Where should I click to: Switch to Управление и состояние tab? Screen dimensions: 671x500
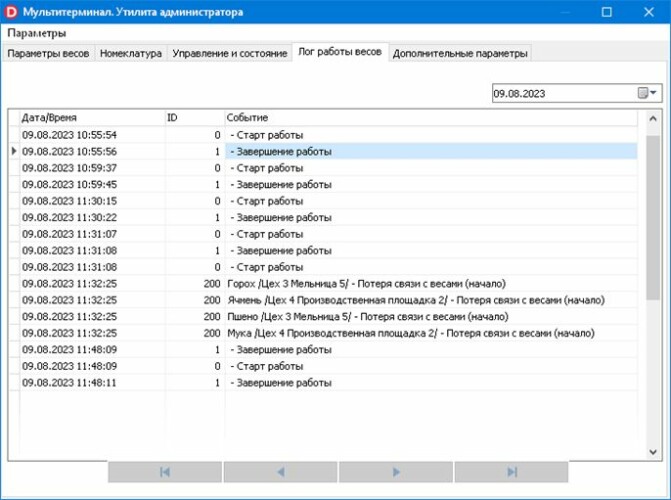pos(229,53)
